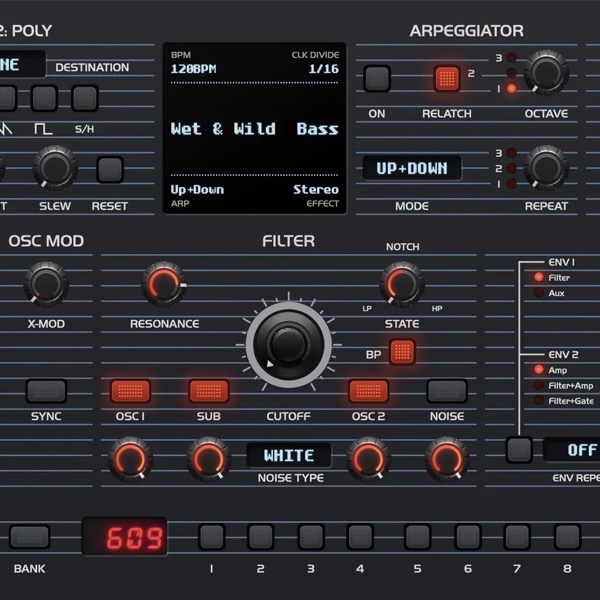Enable the NOISE mixer button
Image resolution: width=600 pixels, height=600 pixels.
[447, 391]
